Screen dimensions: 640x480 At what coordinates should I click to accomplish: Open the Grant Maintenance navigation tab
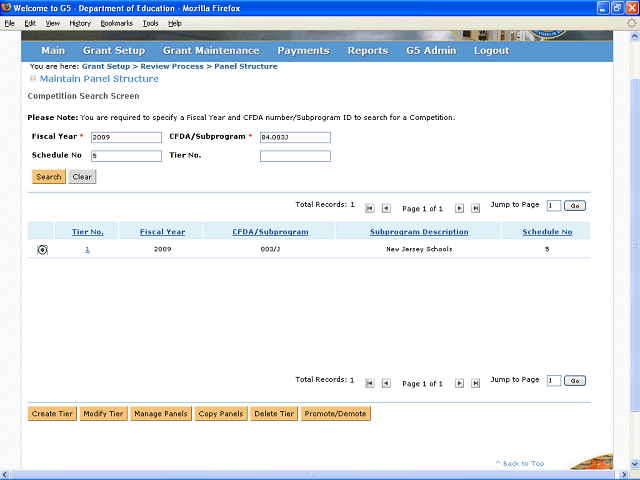tap(211, 51)
